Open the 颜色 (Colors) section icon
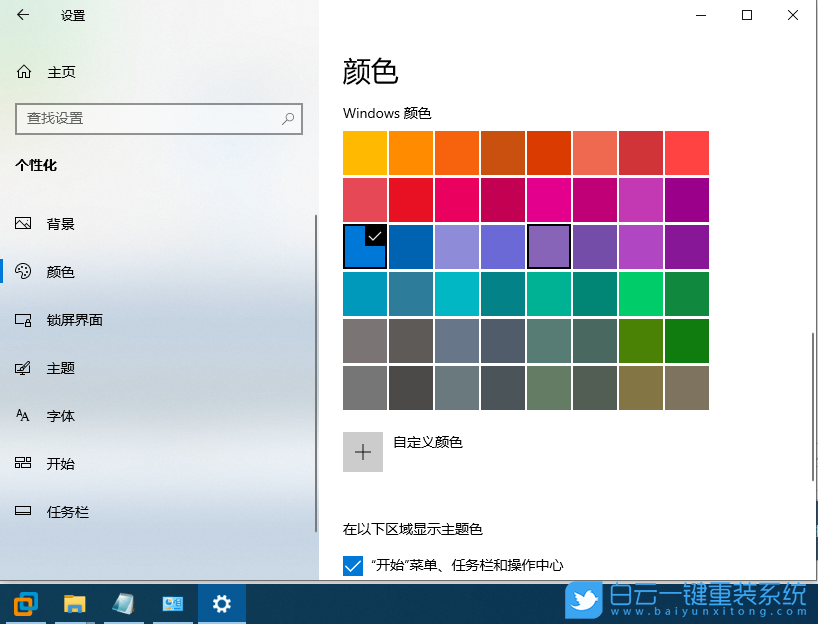Image resolution: width=818 pixels, height=624 pixels. (24, 271)
